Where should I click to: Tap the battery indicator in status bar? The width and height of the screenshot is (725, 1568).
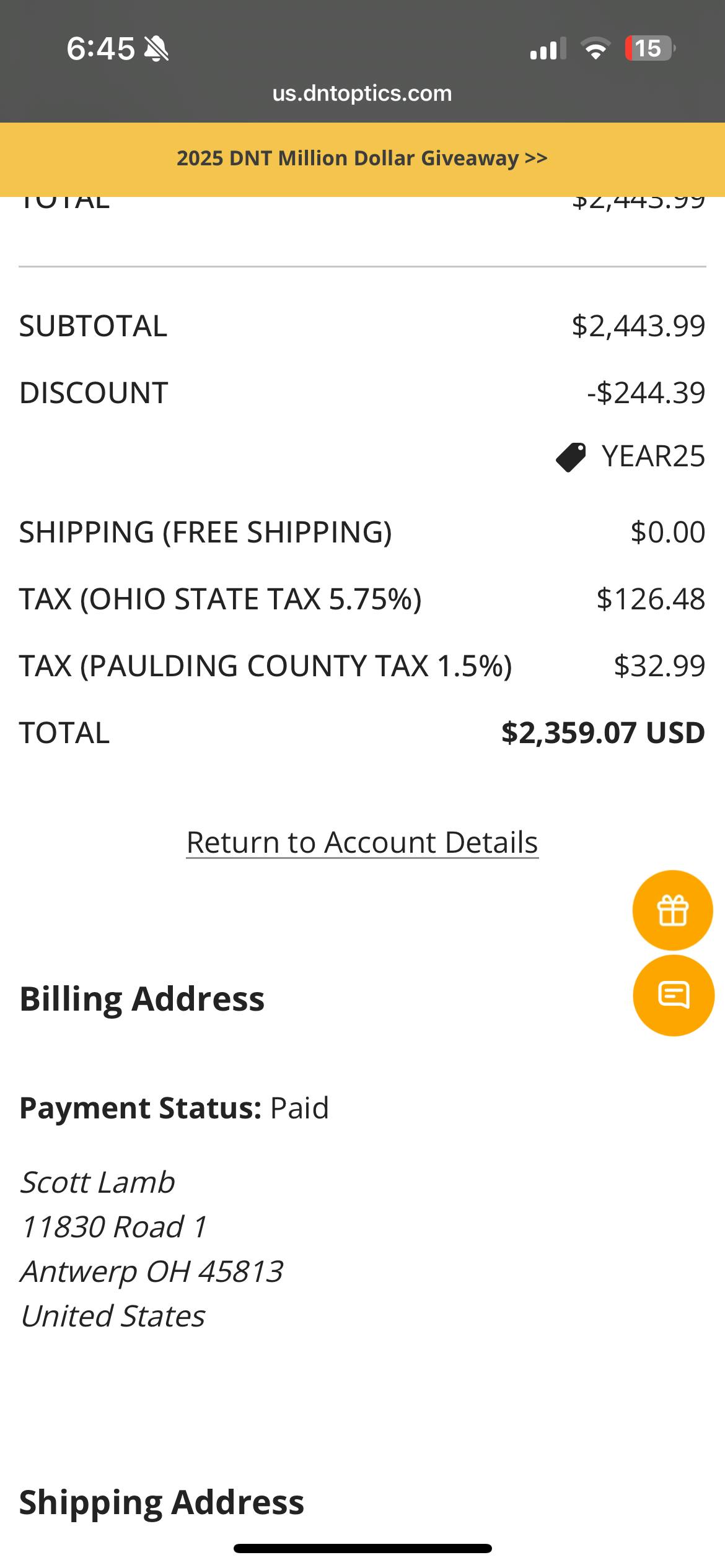(649, 48)
